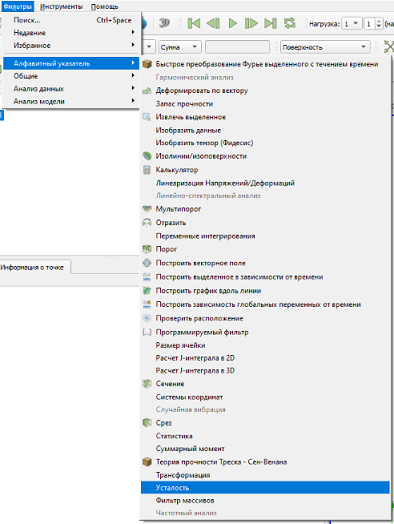Jump to first frame

pos(194,23)
